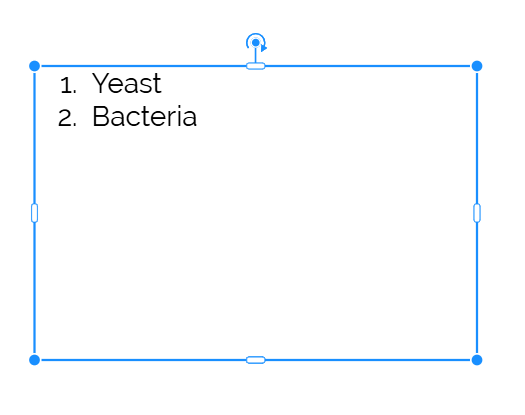
Task: Select the bottom-right corner resize handle
Action: point(477,360)
